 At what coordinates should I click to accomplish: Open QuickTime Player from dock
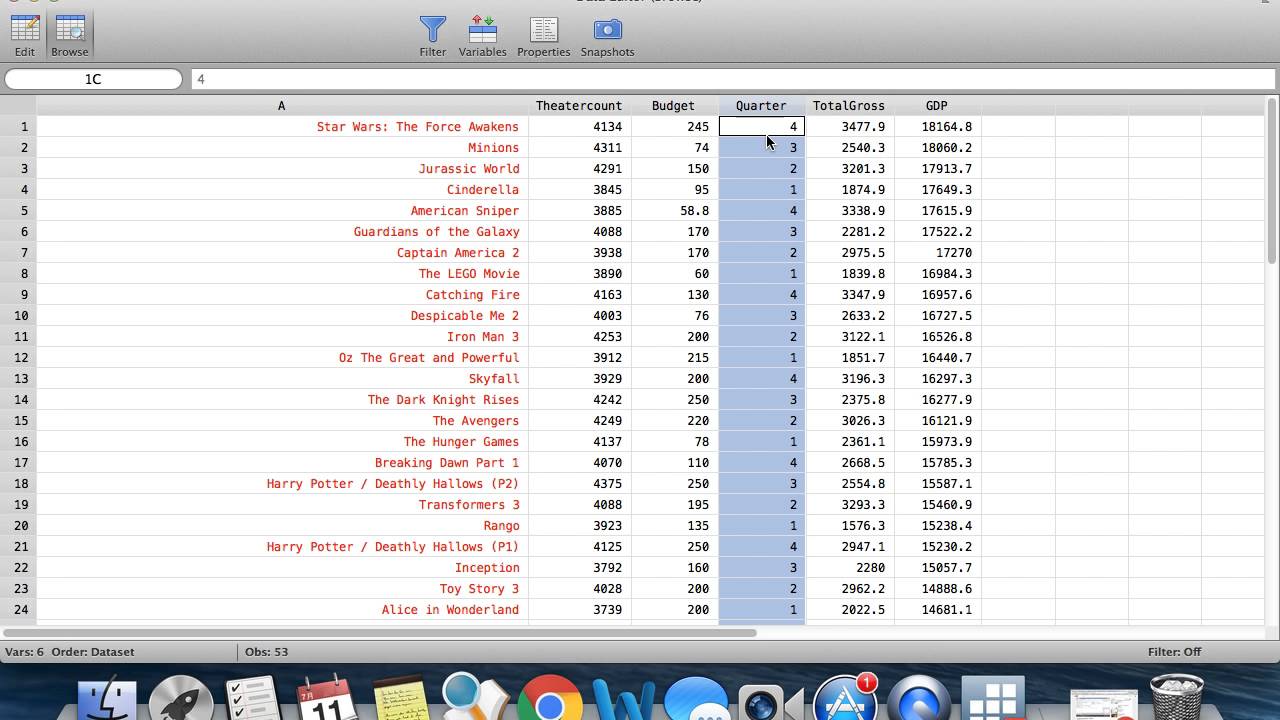(919, 699)
